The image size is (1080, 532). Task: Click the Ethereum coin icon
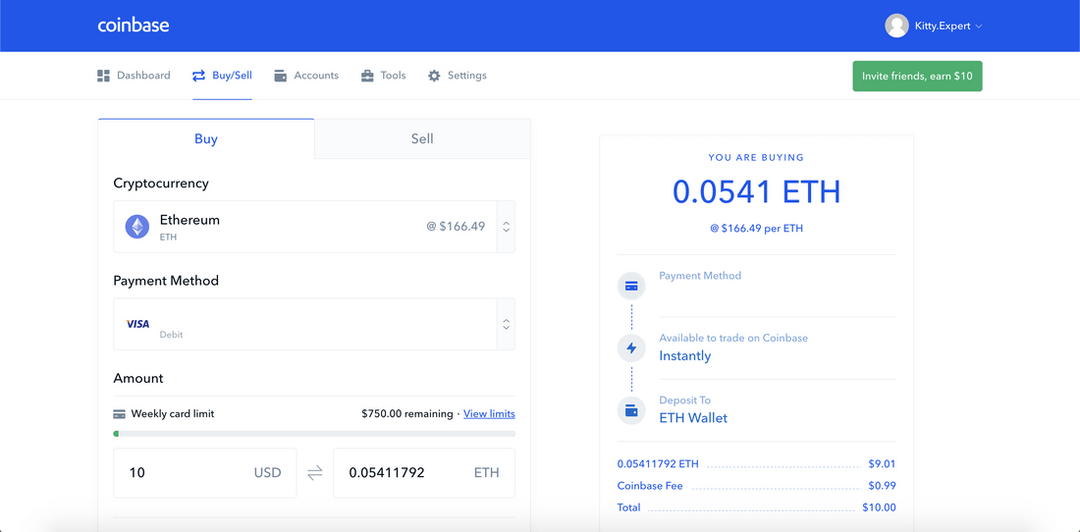[x=137, y=227]
